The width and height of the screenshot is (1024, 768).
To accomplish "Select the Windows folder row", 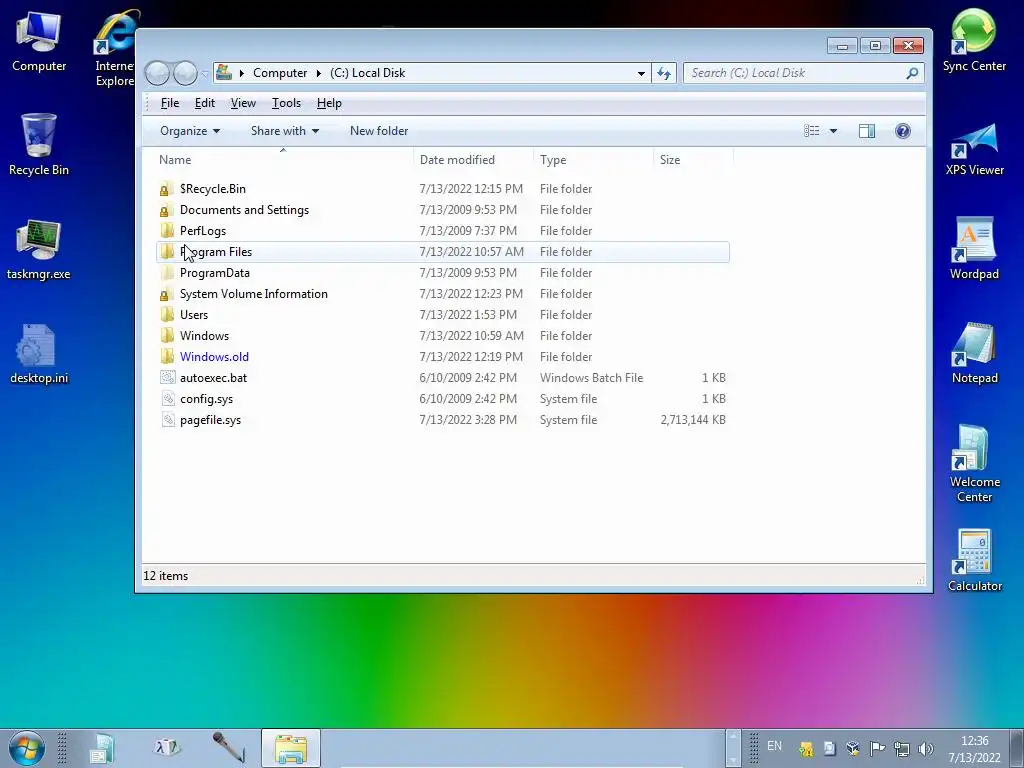I will point(443,336).
